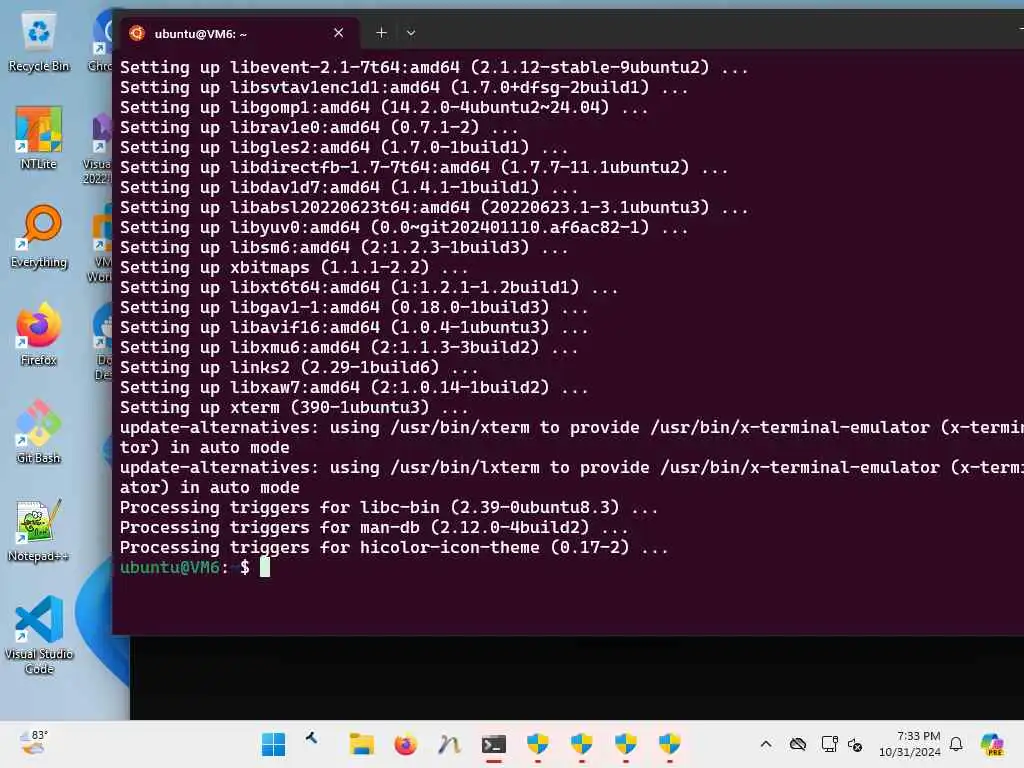The image size is (1024, 768).
Task: Close the ubuntu@VM6 terminal tab
Action: pos(338,33)
